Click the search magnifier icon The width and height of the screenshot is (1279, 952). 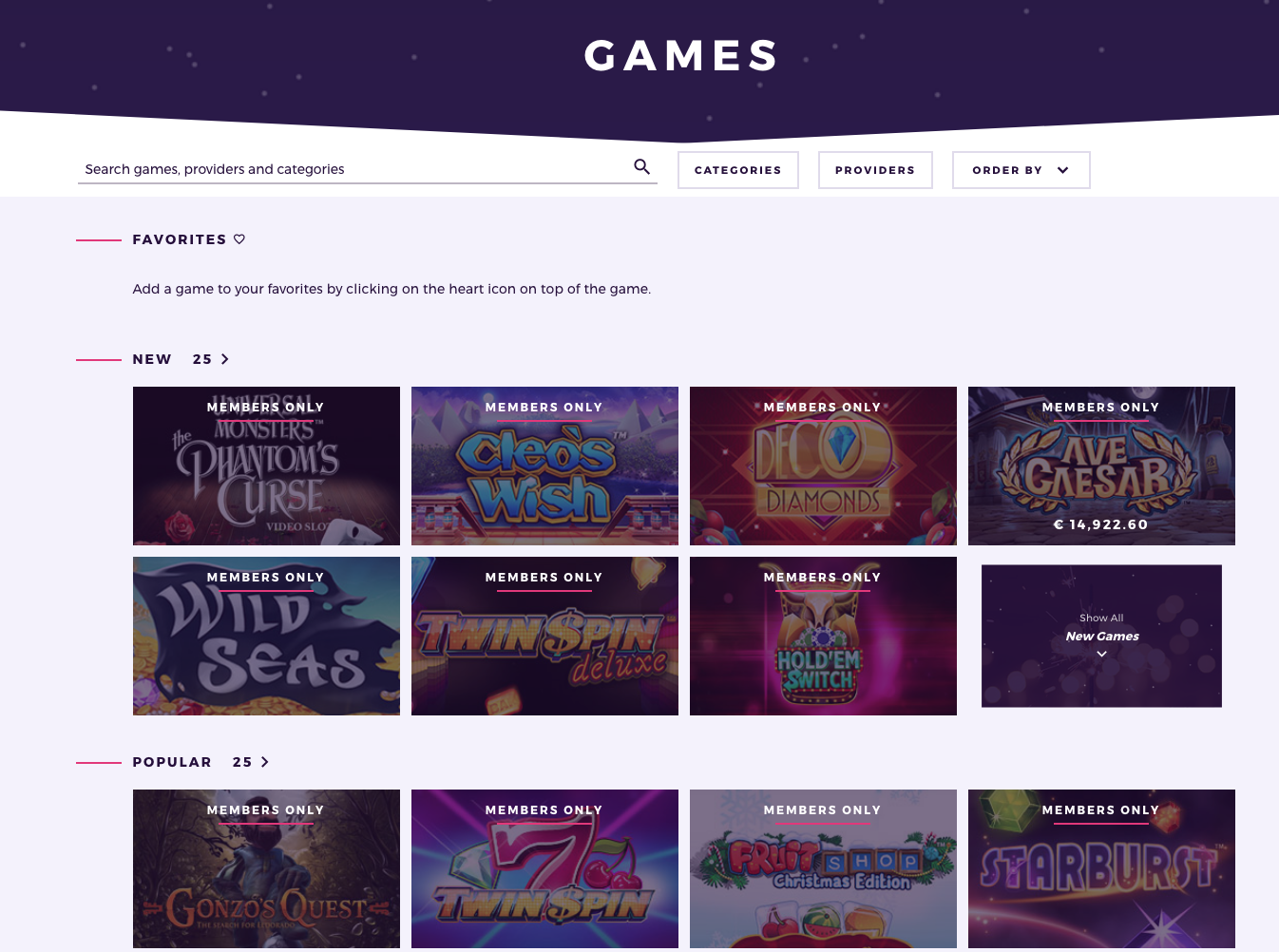click(x=642, y=167)
